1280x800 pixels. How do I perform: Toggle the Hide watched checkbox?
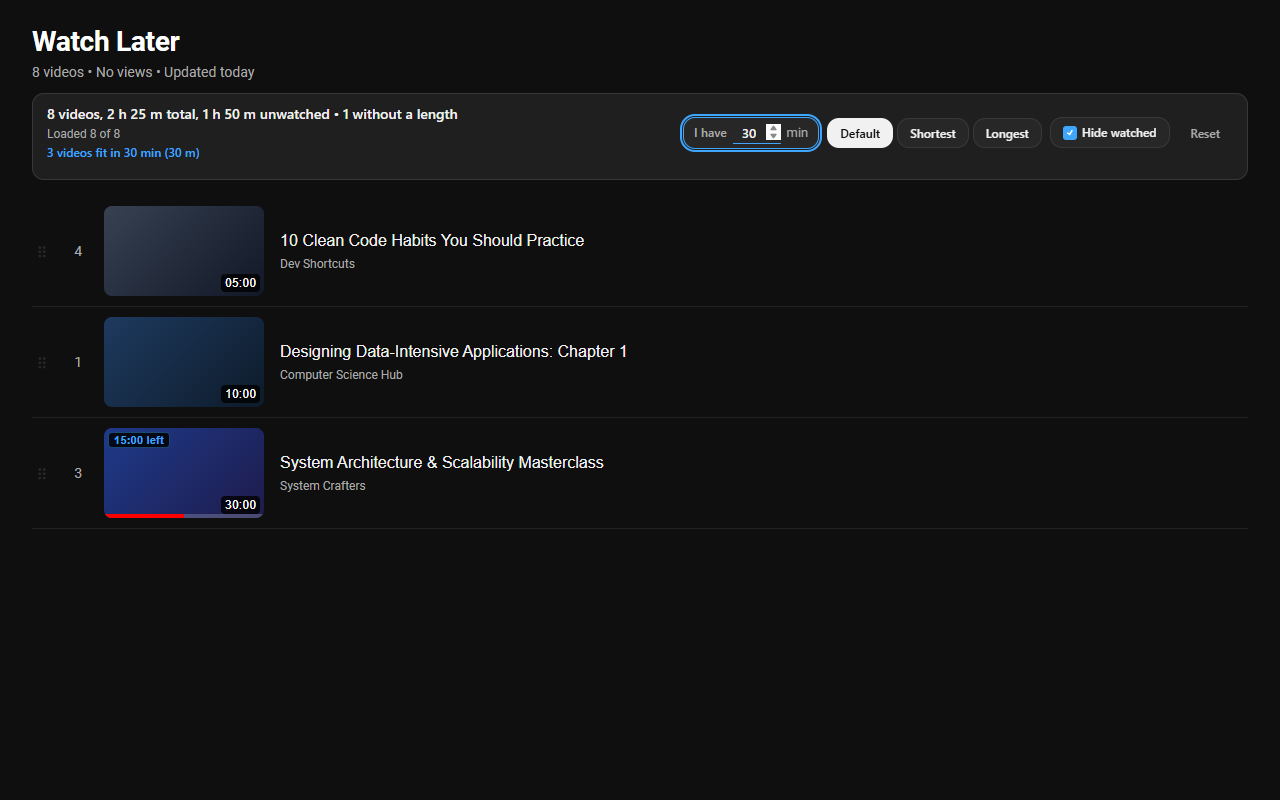[1070, 133]
